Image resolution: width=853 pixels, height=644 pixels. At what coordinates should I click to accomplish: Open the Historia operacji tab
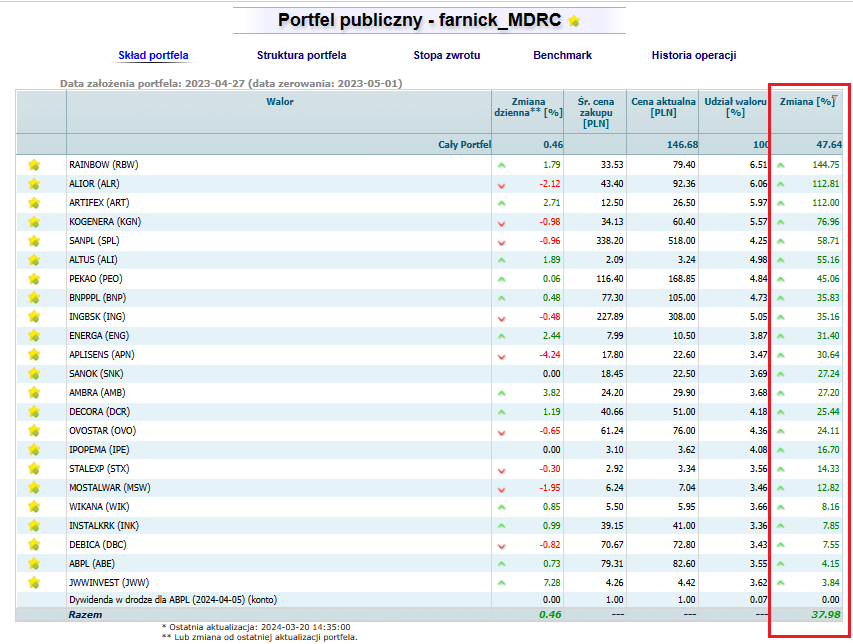pos(694,55)
